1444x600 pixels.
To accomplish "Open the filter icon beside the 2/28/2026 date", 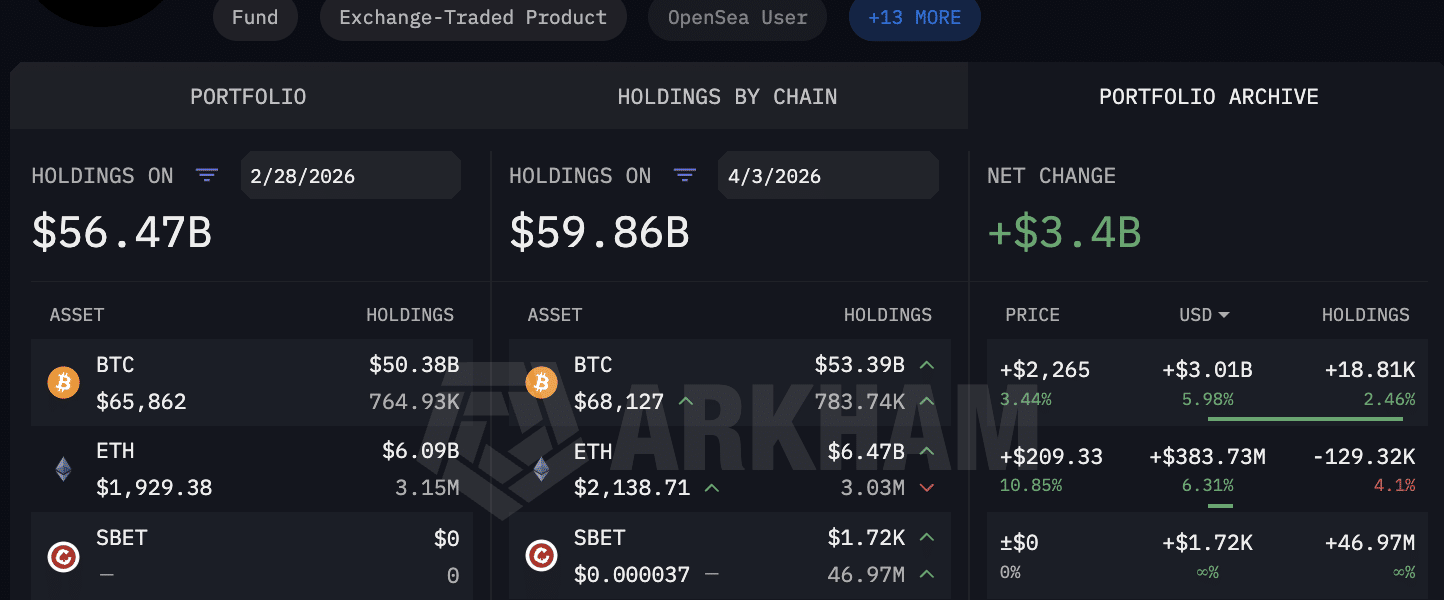I will pos(207,176).
